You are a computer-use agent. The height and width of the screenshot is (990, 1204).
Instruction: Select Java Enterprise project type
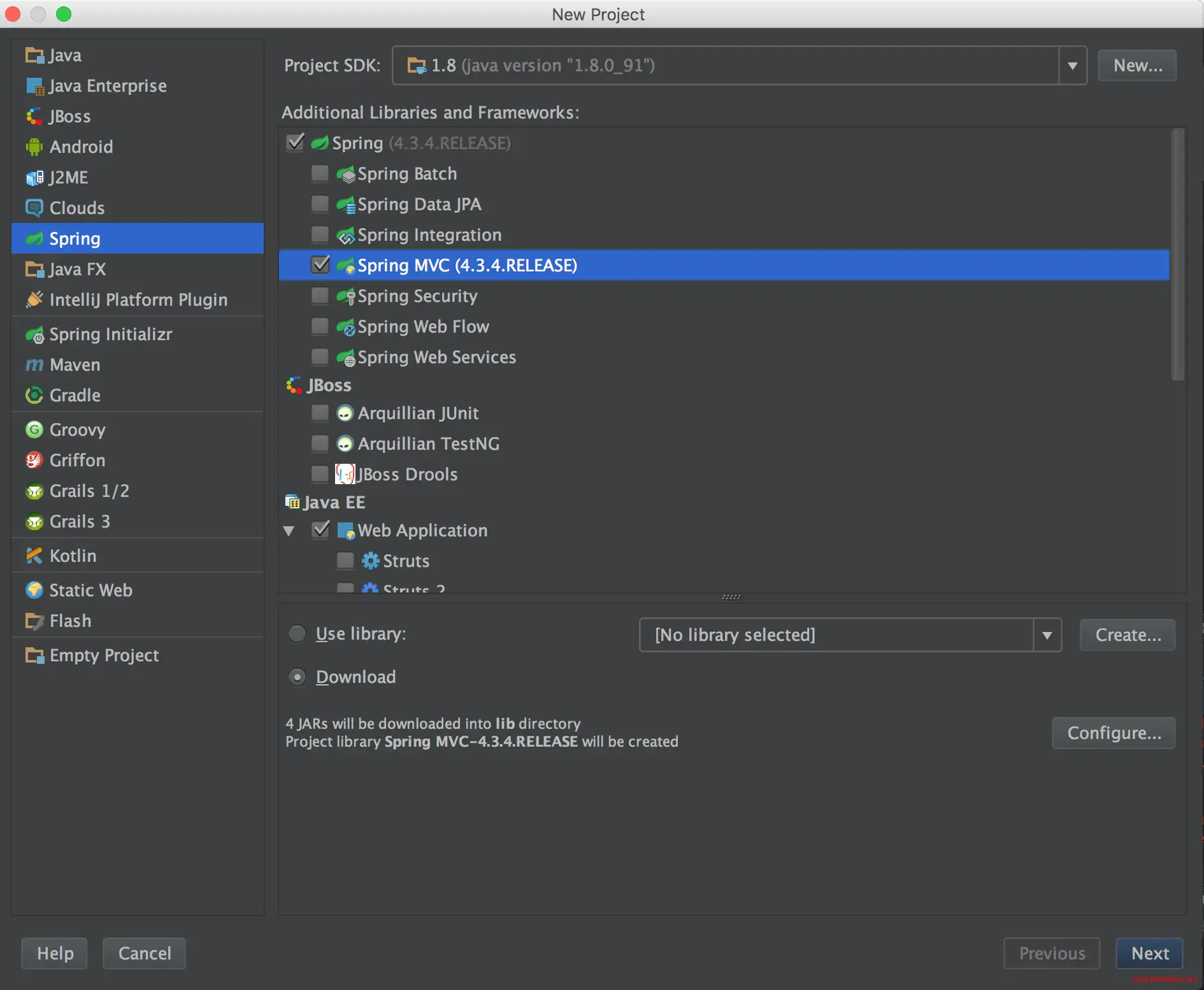point(107,86)
